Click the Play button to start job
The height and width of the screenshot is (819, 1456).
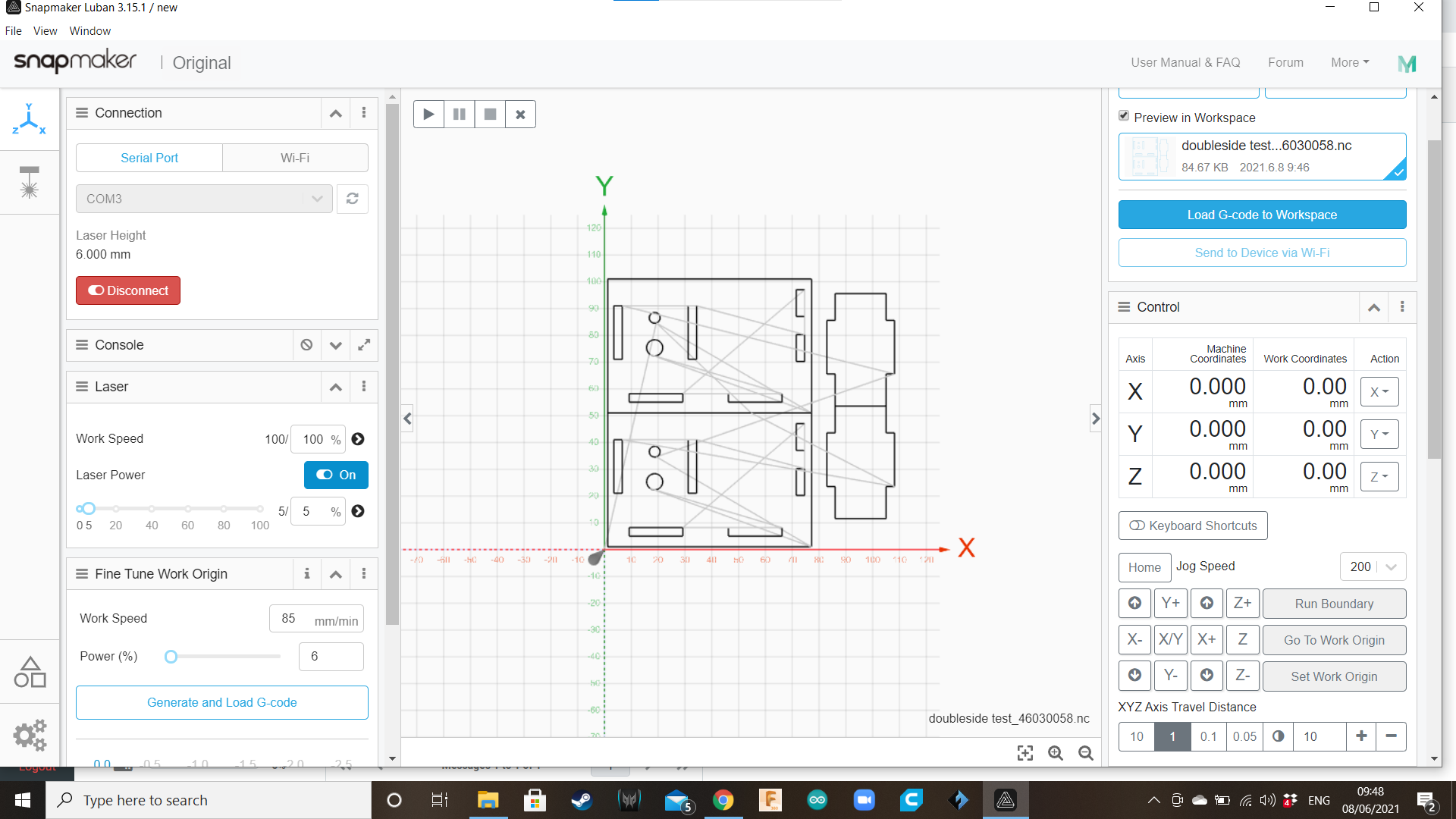click(429, 114)
